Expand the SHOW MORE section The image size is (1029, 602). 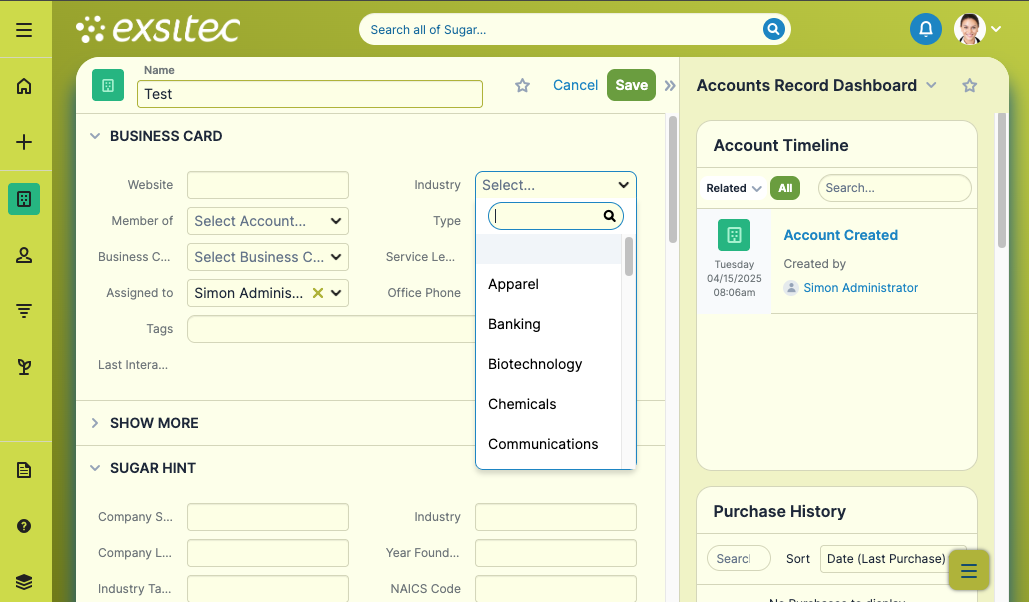(x=154, y=423)
